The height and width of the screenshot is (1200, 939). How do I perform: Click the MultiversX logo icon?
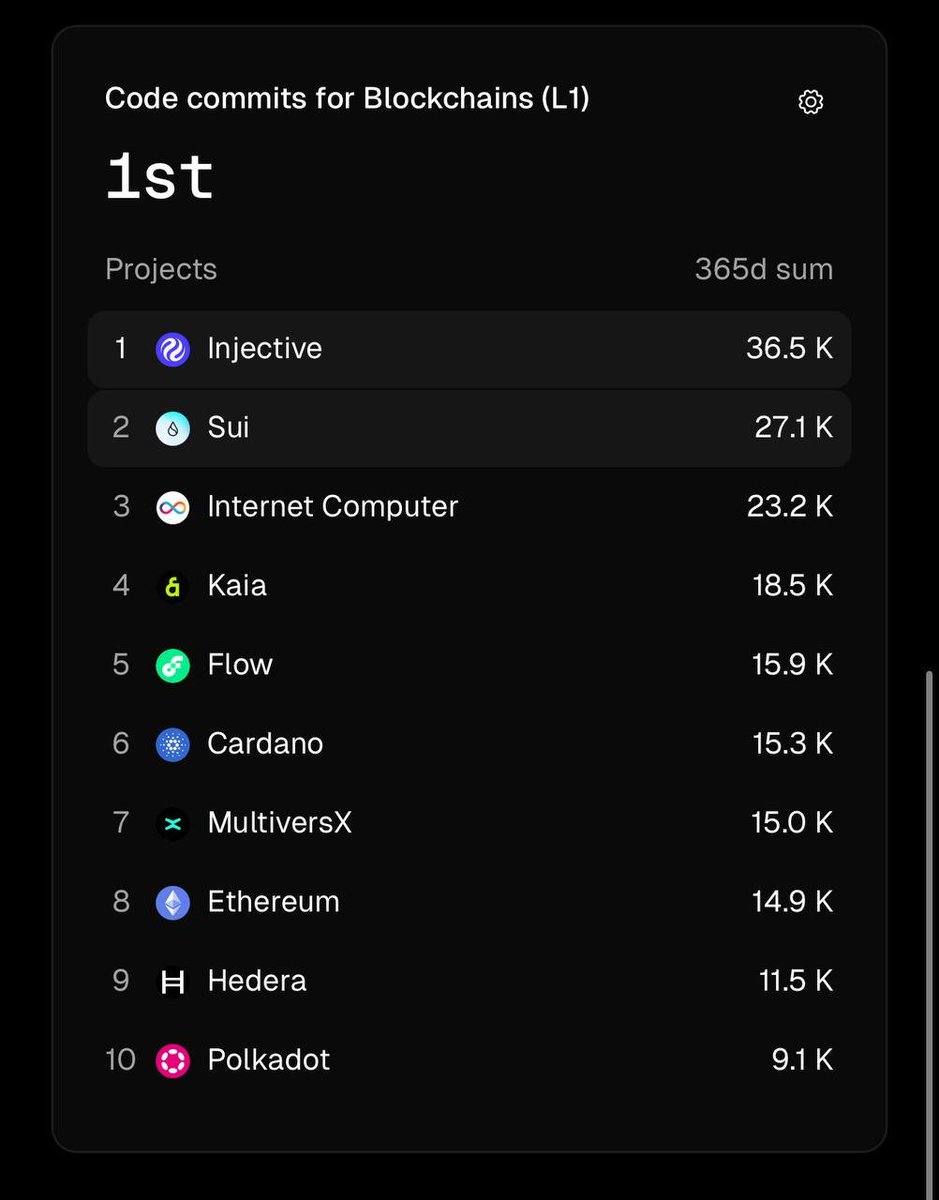(x=173, y=823)
